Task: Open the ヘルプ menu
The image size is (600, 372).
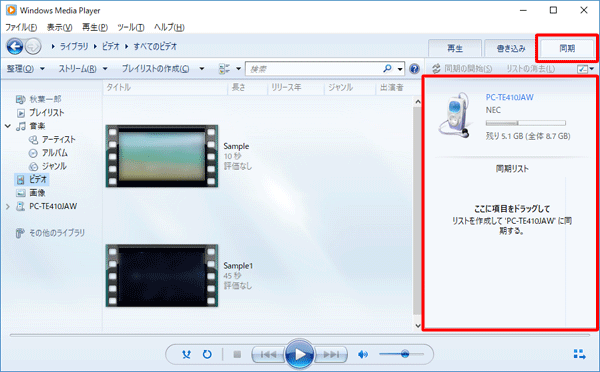Action: point(169,27)
